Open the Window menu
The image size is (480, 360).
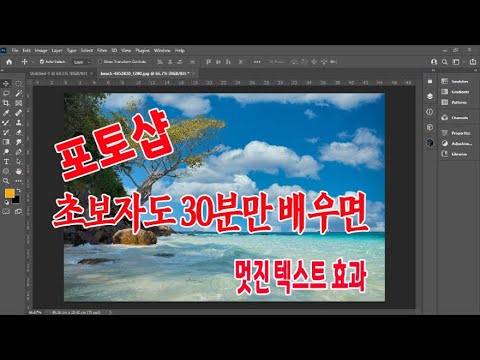coord(162,50)
